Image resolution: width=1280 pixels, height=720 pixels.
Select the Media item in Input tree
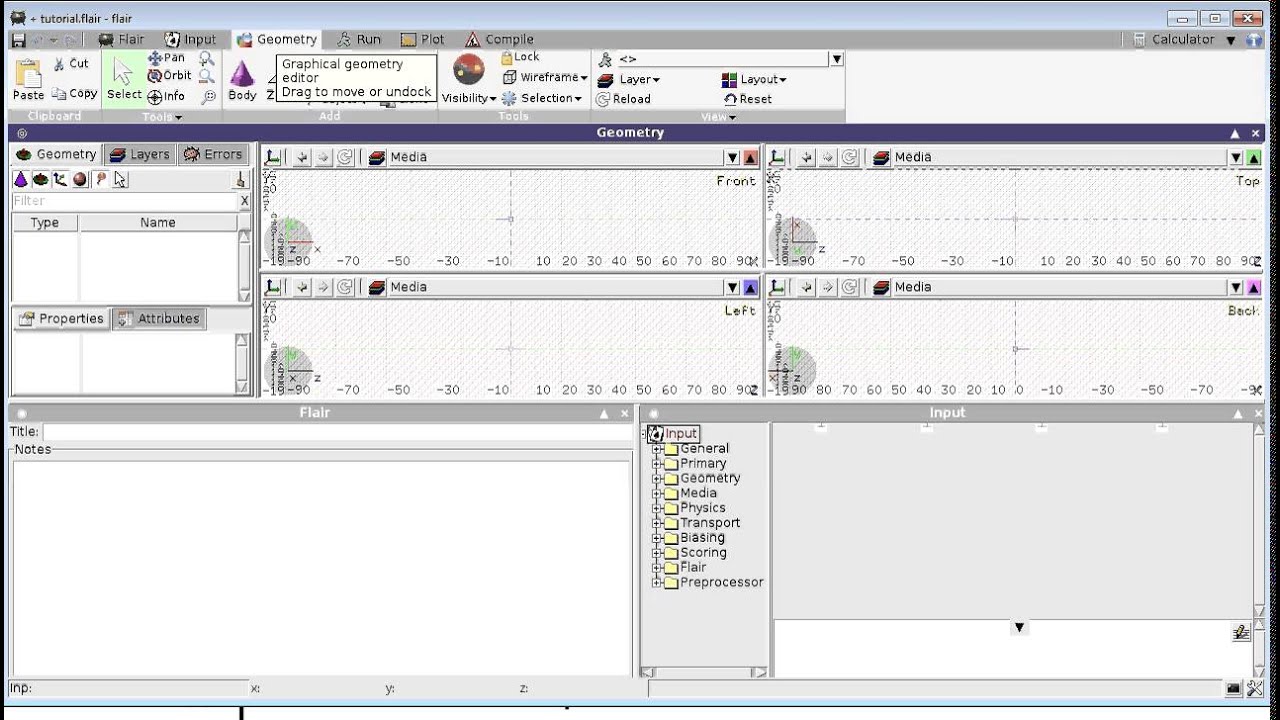pyautogui.click(x=698, y=493)
